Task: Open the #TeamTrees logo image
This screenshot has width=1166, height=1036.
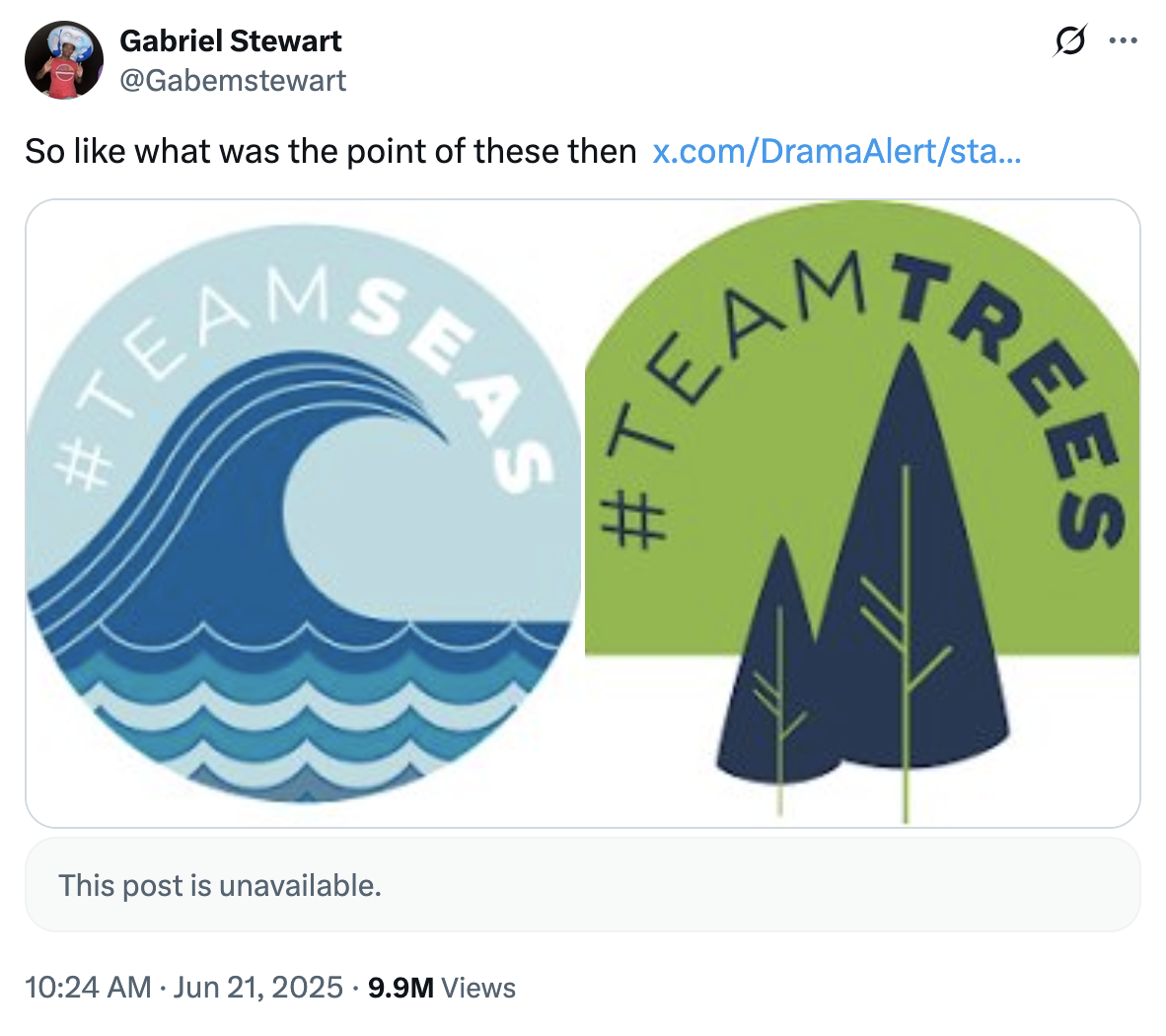Action: click(x=862, y=513)
